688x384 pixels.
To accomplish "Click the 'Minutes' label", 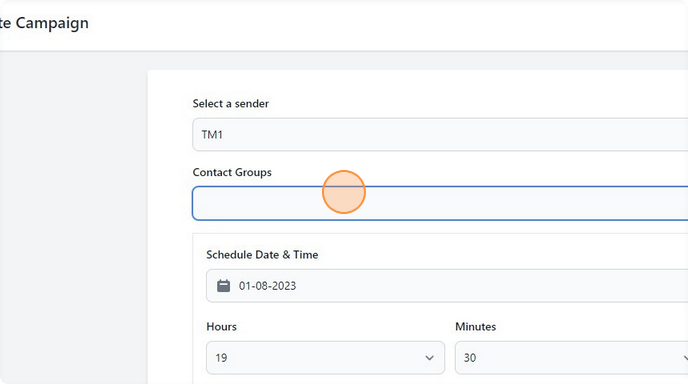I will (476, 327).
